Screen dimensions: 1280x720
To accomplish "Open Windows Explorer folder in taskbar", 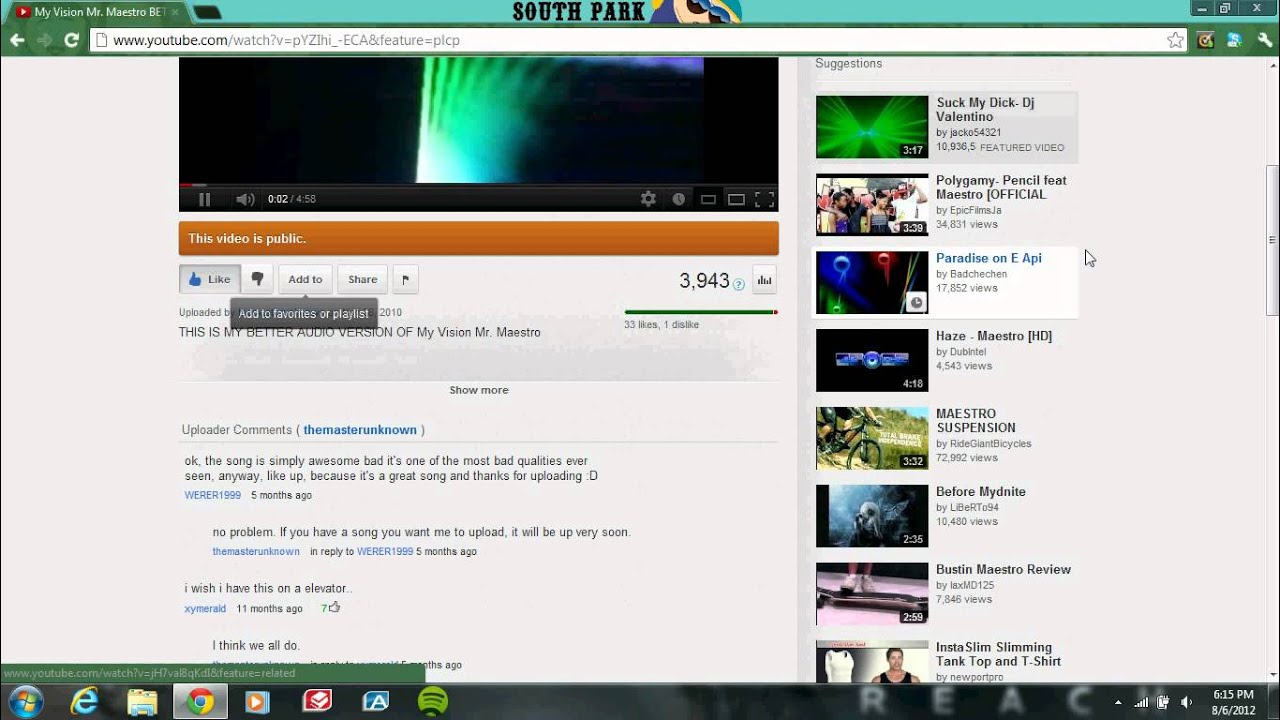I will pyautogui.click(x=142, y=702).
